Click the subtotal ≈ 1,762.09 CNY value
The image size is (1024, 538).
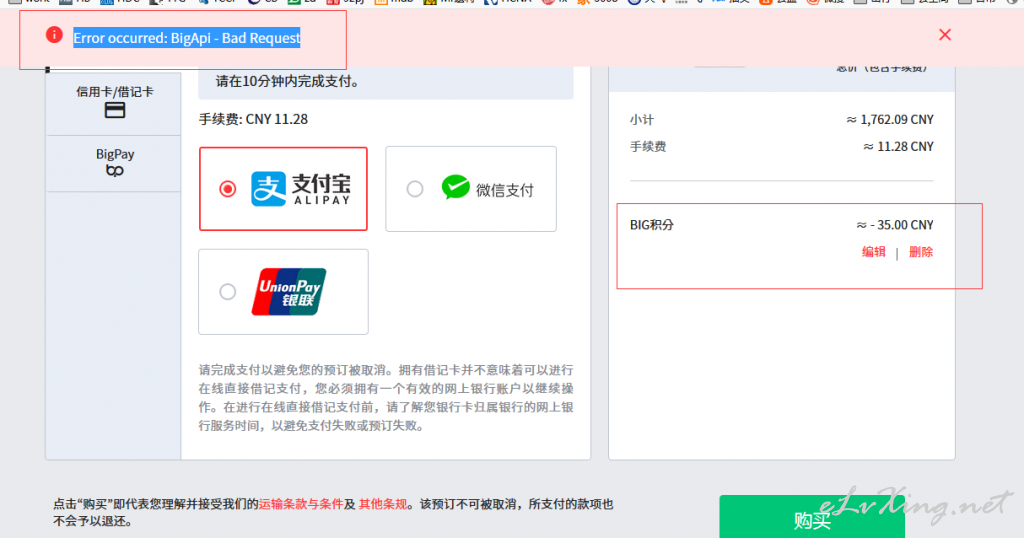tap(890, 119)
